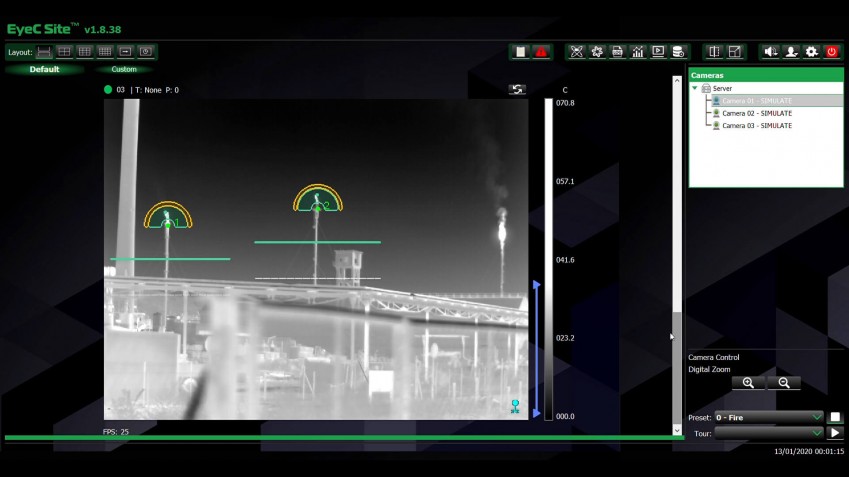Open the settings gear icon
Viewport: 849px width, 477px height.
(x=811, y=52)
